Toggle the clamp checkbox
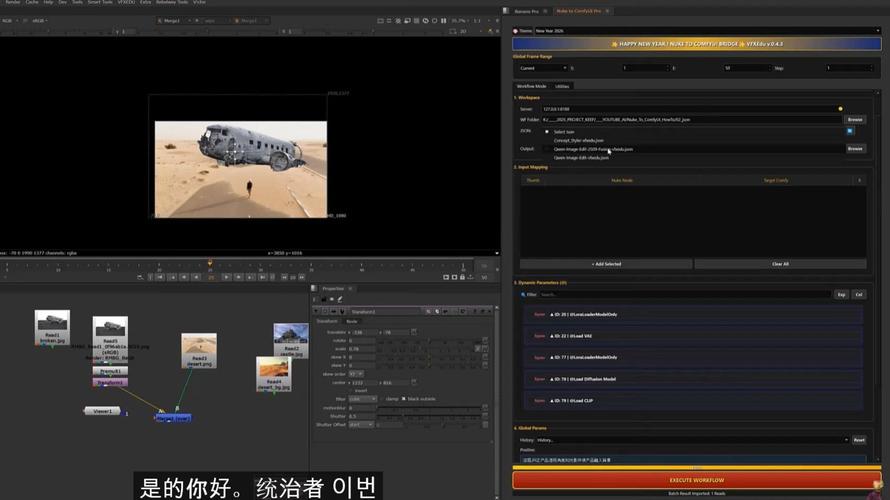 (x=383, y=399)
